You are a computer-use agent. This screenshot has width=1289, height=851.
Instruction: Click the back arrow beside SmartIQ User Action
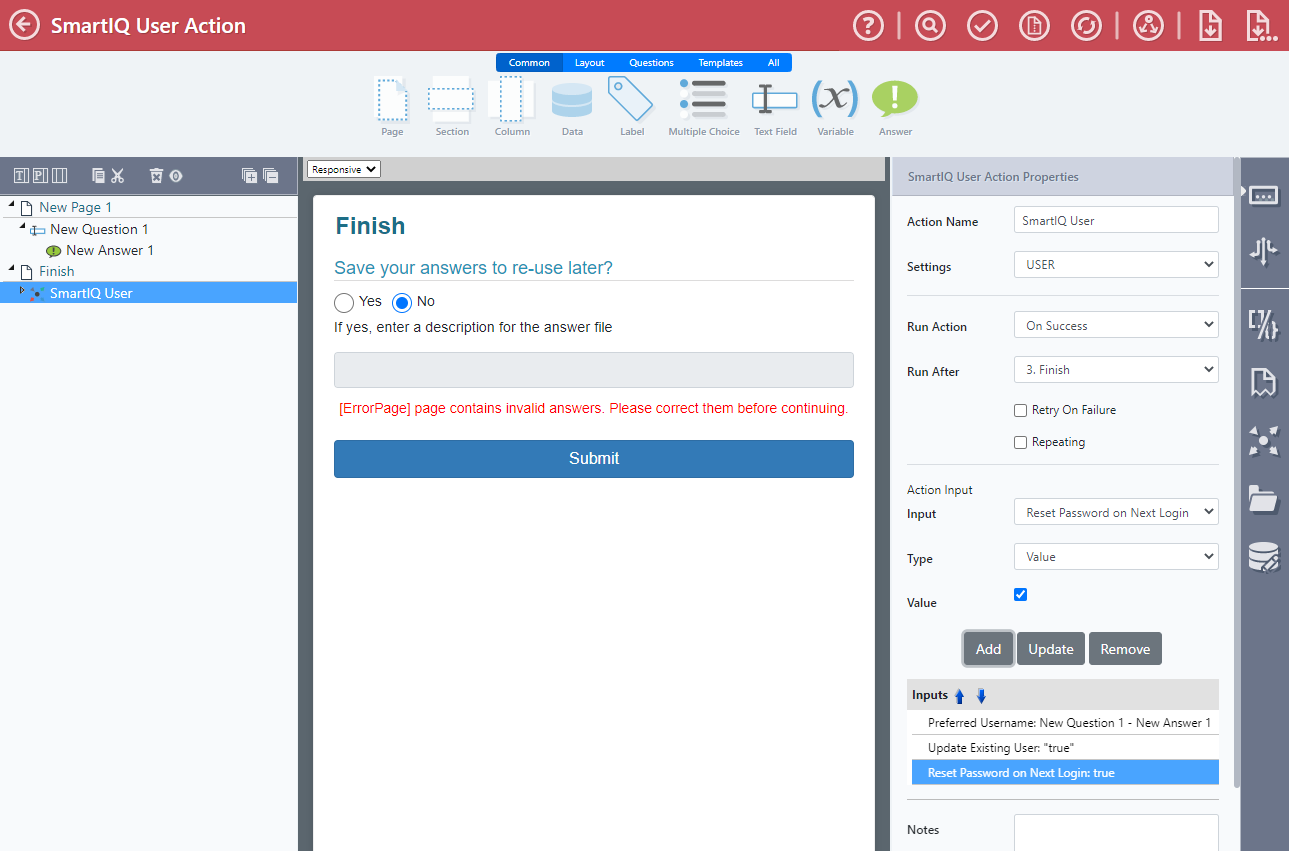25,25
